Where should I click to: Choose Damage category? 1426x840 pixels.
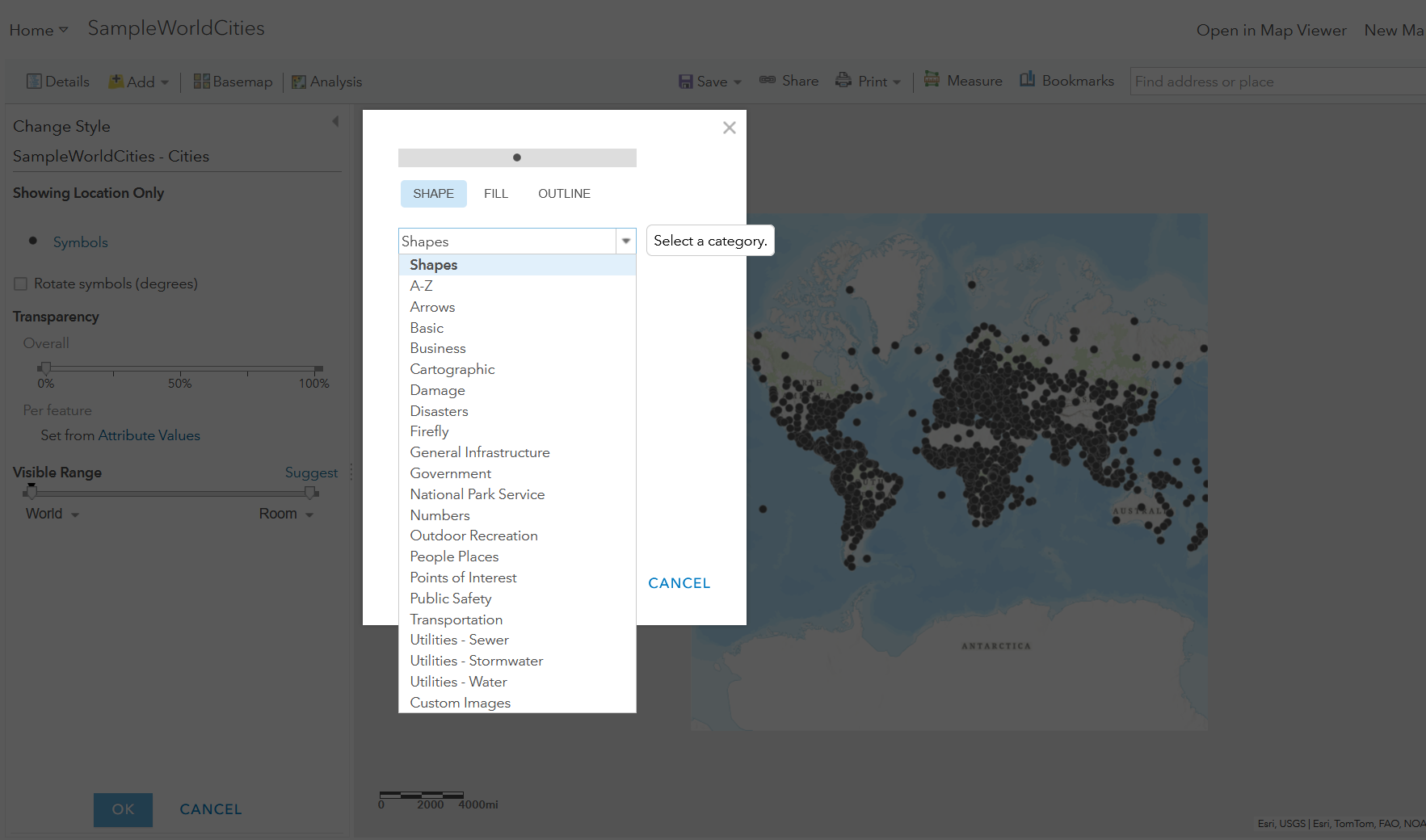click(x=517, y=390)
